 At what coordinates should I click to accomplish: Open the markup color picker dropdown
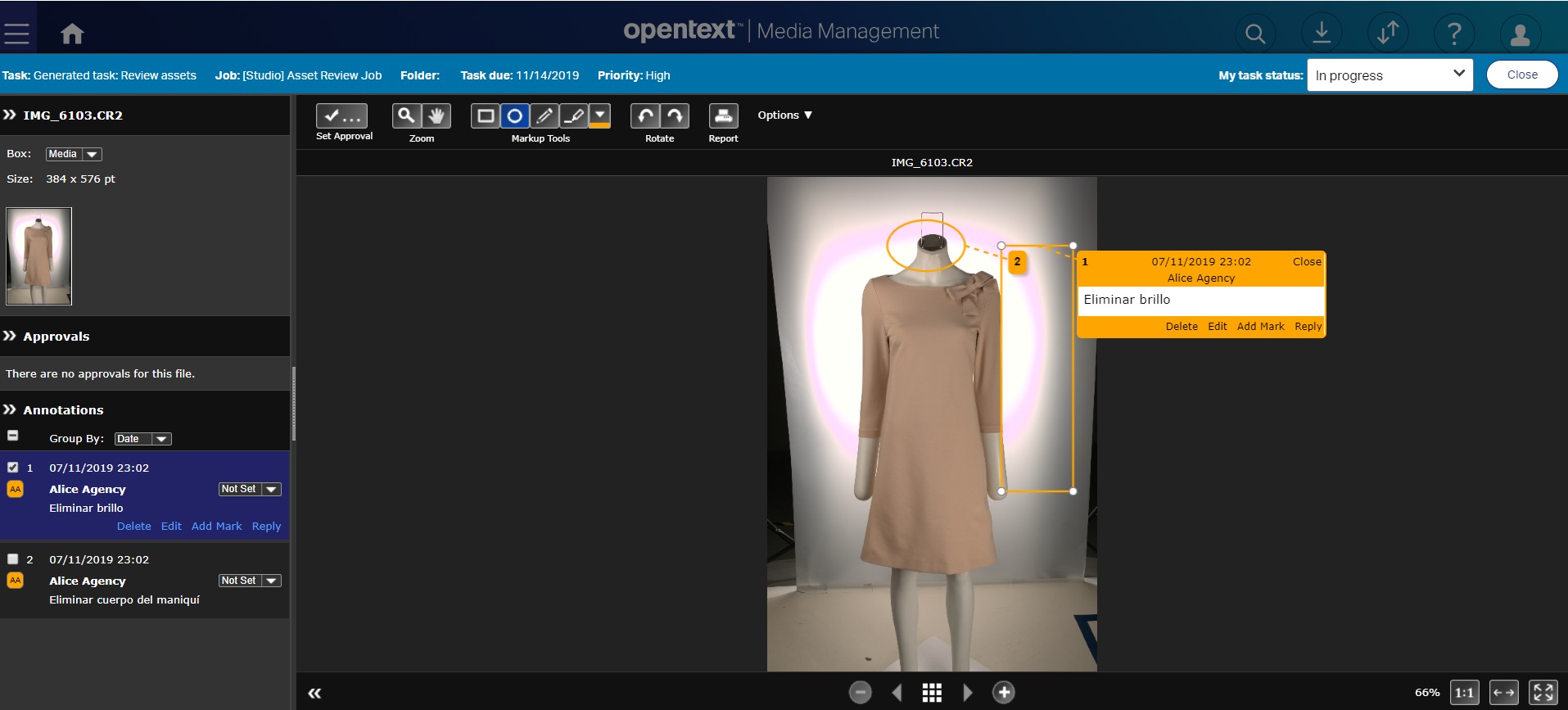click(x=600, y=116)
